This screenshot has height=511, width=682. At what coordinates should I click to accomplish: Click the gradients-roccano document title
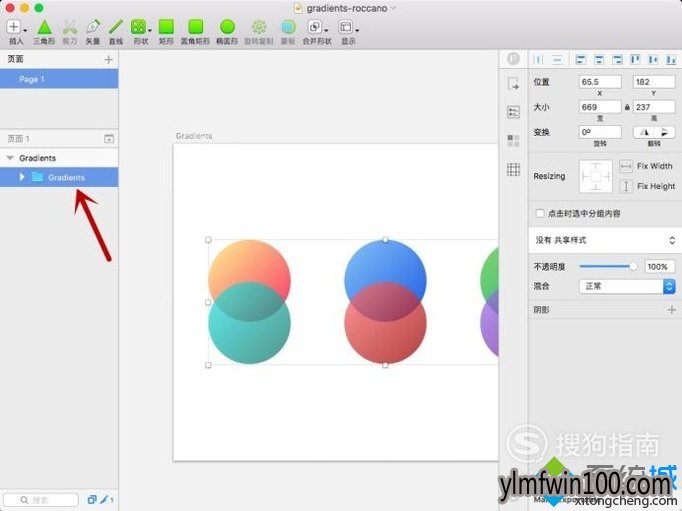(347, 8)
